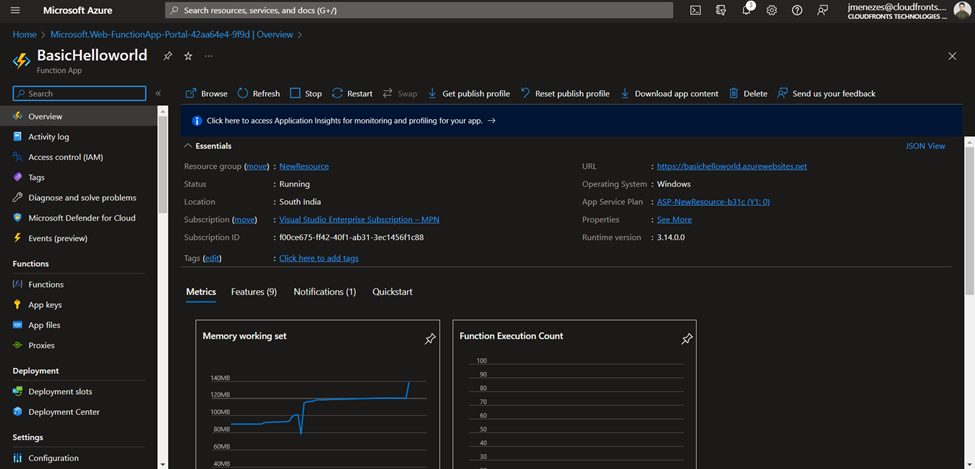The height and width of the screenshot is (469, 975).
Task: Open the more options ellipsis beside the title
Action: click(x=208, y=56)
